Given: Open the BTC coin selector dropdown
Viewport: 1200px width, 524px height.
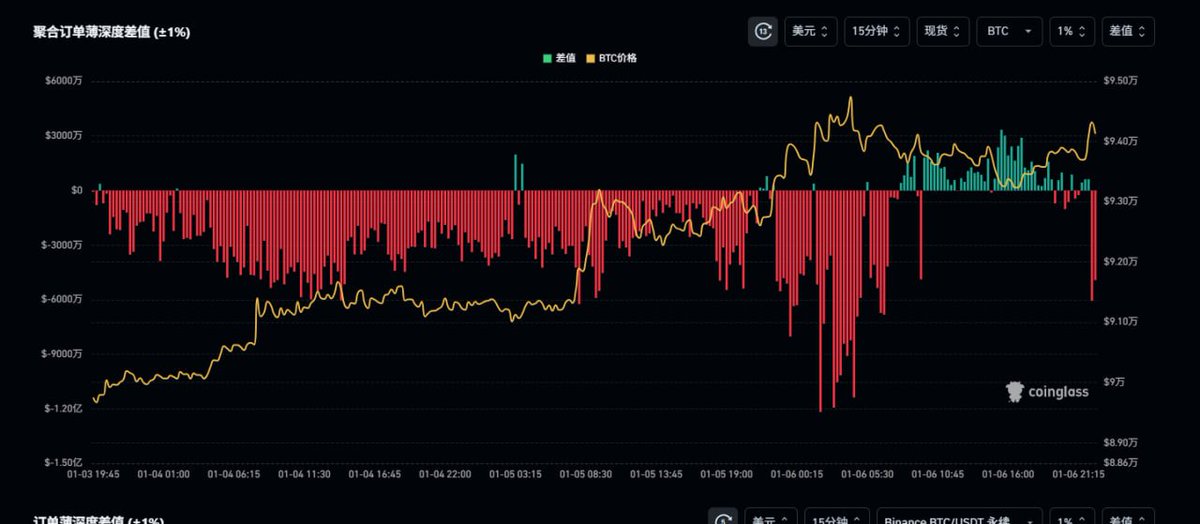Looking at the screenshot, I should 1010,32.
